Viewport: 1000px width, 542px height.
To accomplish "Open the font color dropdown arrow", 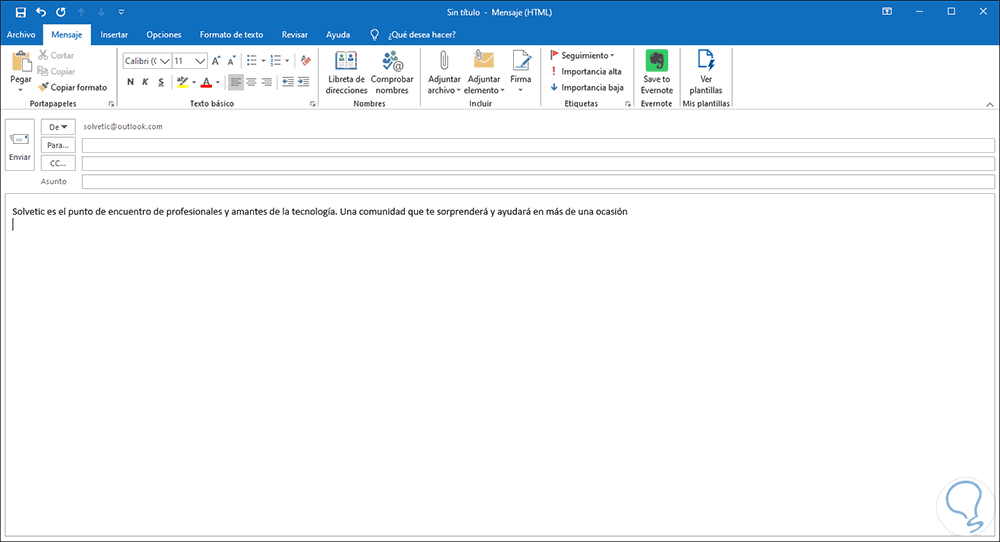I will (217, 82).
